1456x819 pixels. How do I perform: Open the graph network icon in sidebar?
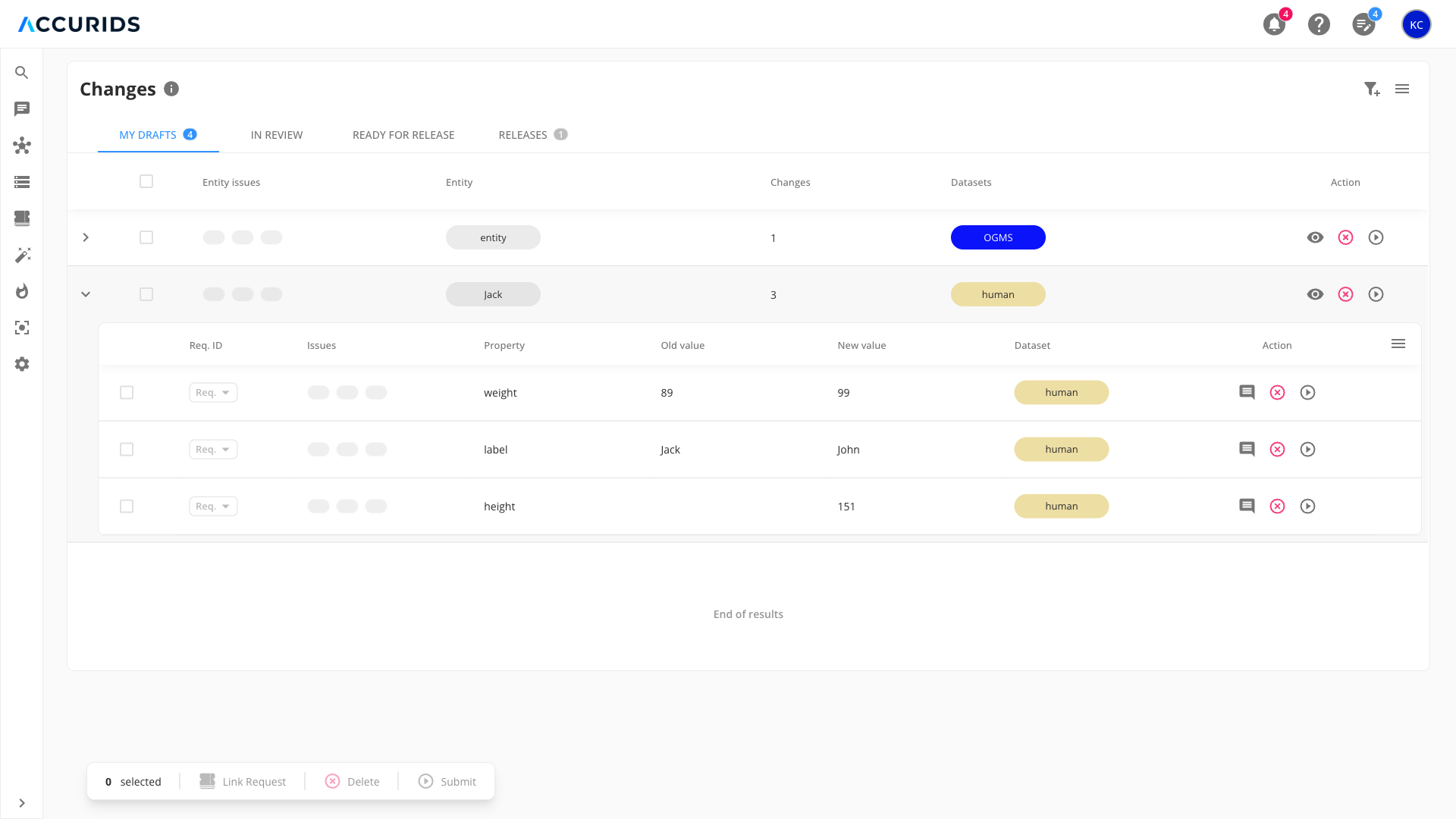point(22,146)
